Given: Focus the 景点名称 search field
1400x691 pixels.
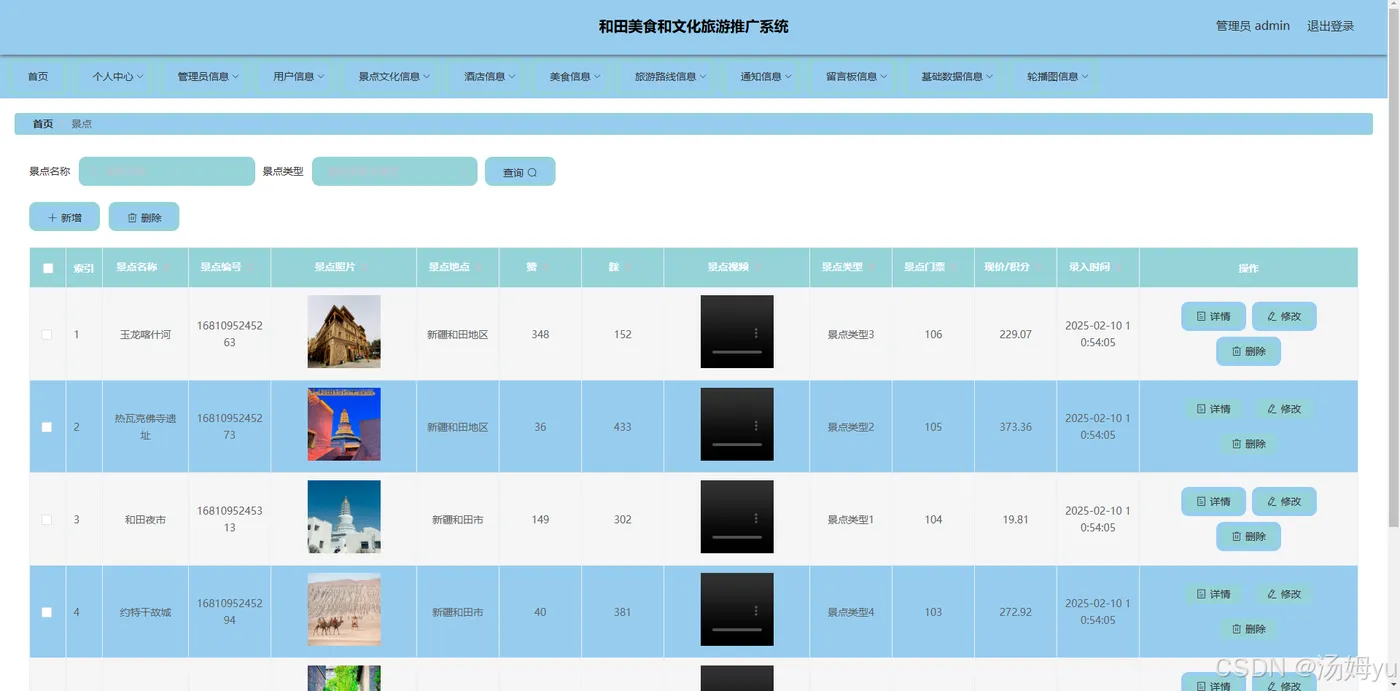Looking at the screenshot, I should click(167, 171).
